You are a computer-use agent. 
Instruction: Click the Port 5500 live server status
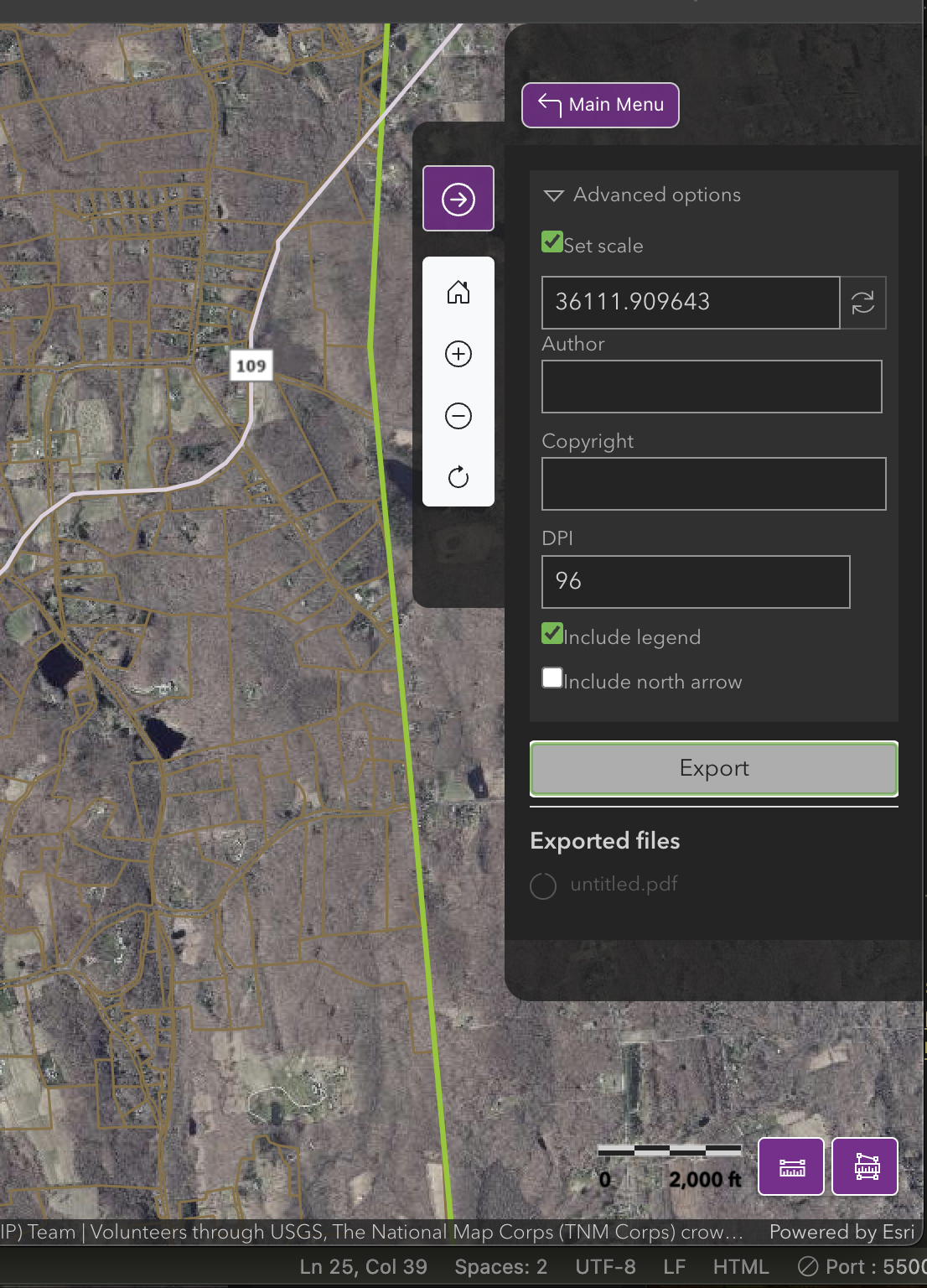[x=862, y=1266]
